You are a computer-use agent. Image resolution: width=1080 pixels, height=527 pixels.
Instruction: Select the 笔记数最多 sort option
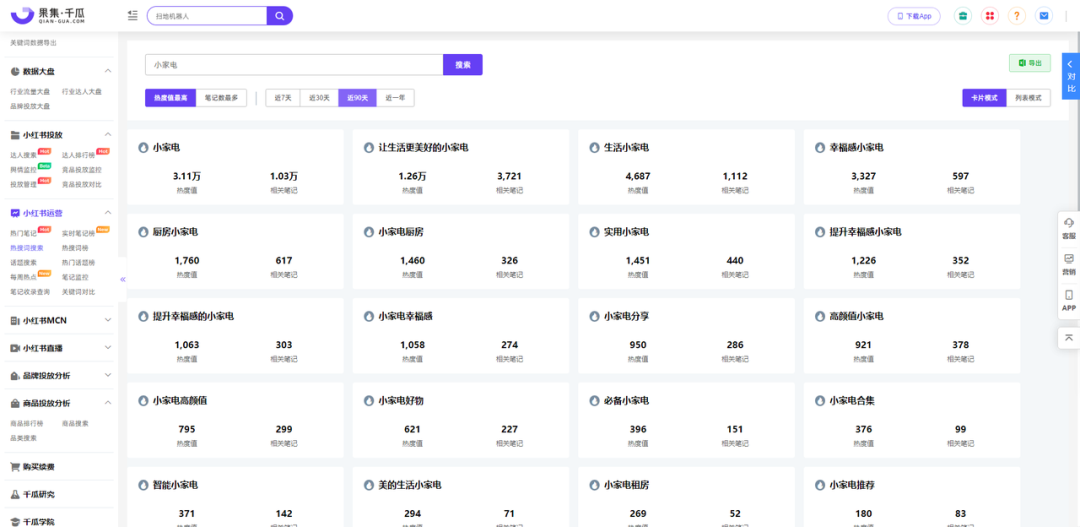[x=221, y=98]
